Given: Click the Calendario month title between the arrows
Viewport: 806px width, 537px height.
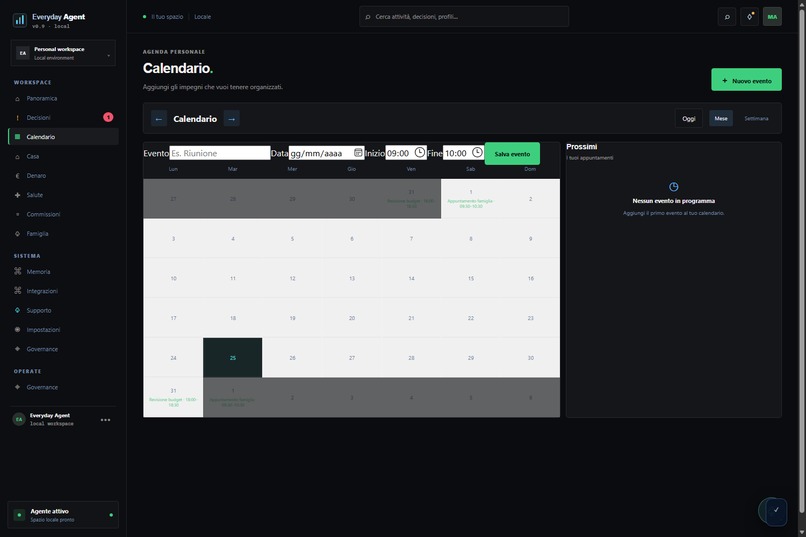Looking at the screenshot, I should point(195,119).
